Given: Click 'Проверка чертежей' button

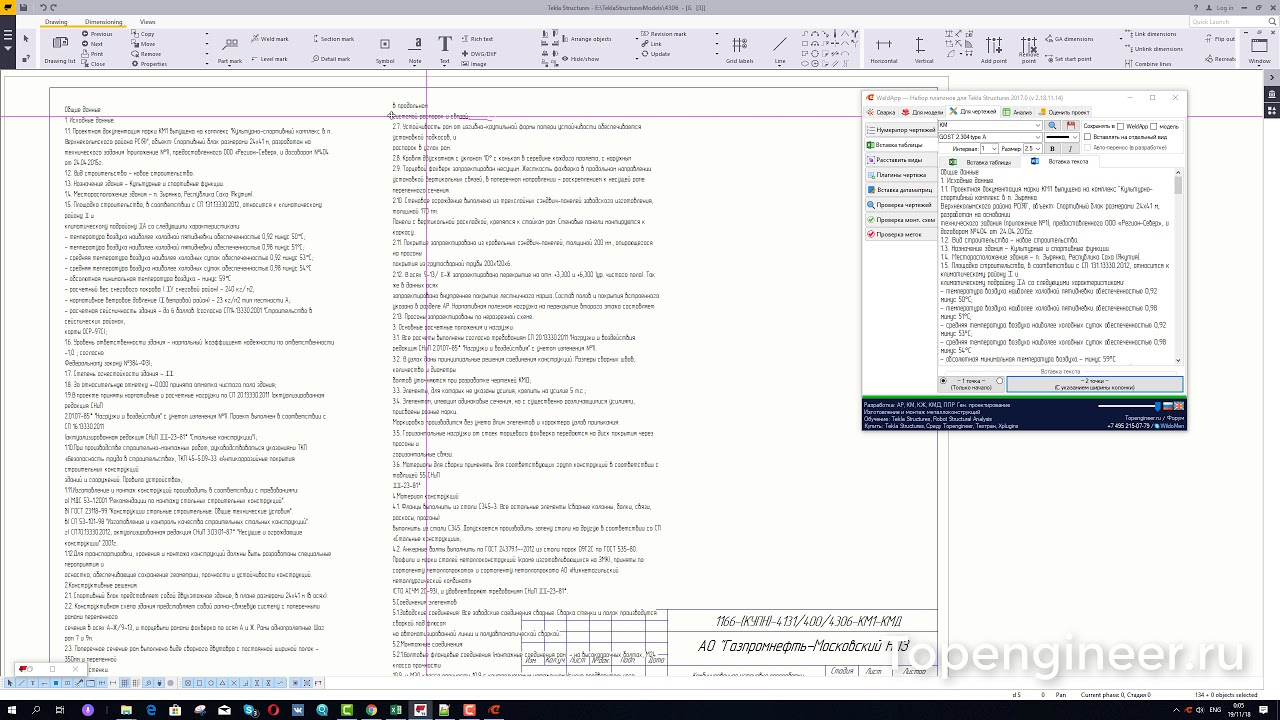Looking at the screenshot, I should (x=900, y=205).
